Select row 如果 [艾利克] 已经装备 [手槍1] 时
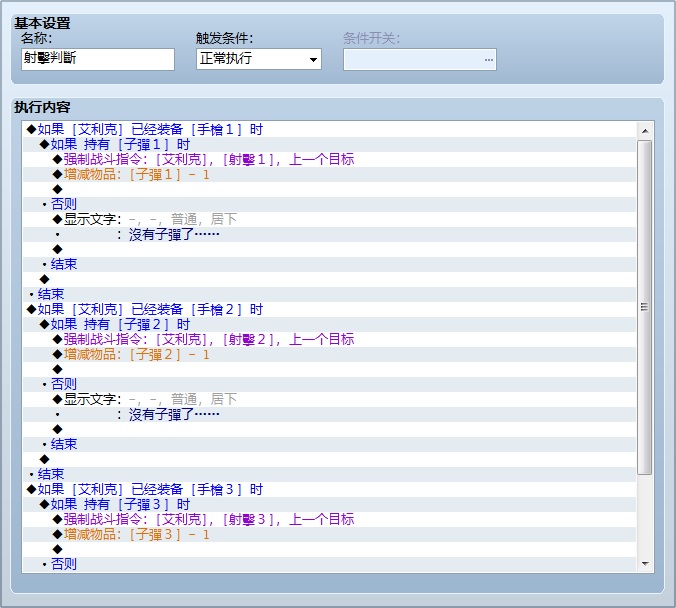Image resolution: width=676 pixels, height=608 pixels. tap(329, 129)
